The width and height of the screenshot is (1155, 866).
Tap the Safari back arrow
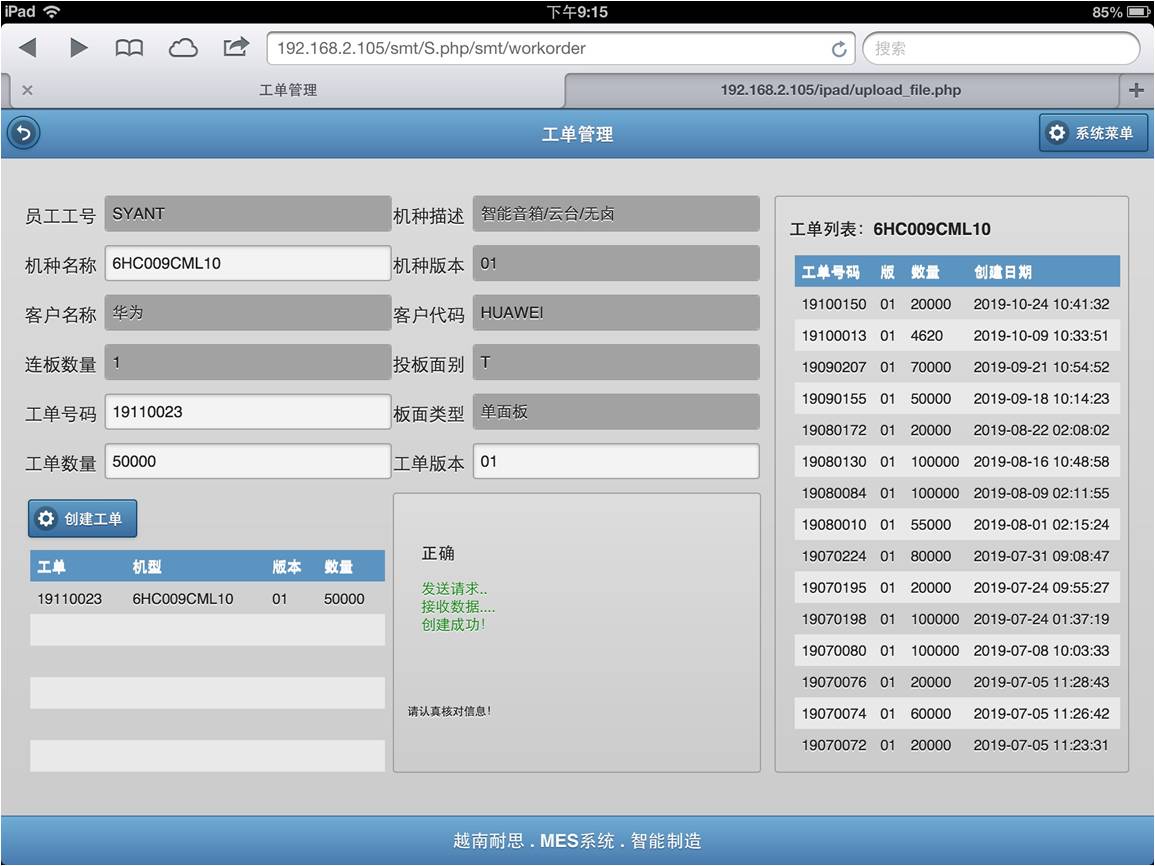click(28, 48)
